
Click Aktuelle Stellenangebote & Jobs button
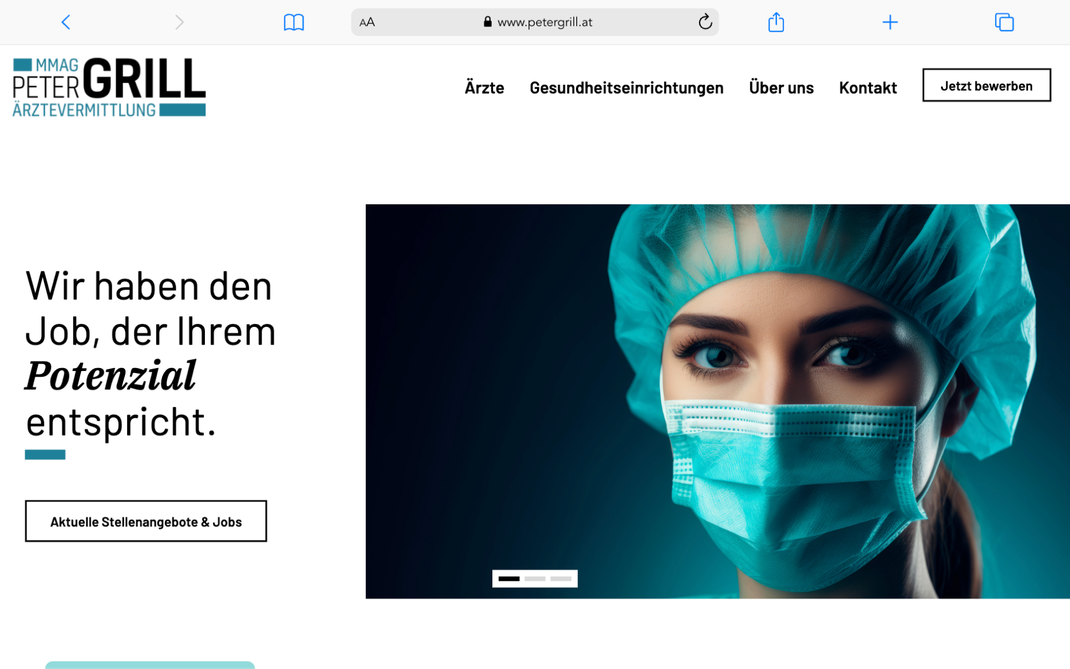pyautogui.click(x=146, y=522)
